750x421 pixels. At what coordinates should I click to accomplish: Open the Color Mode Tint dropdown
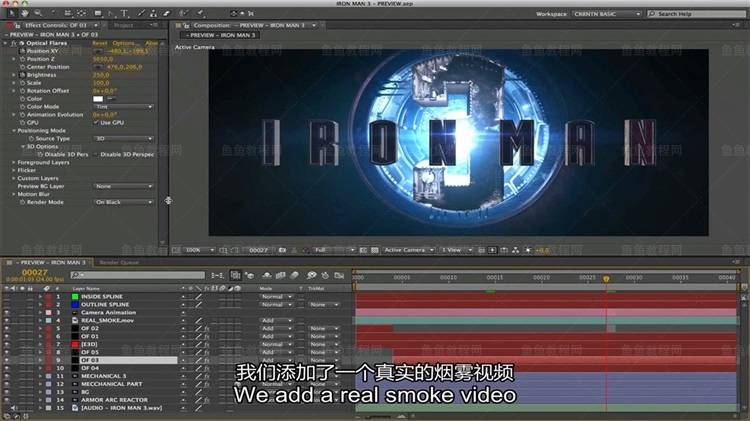(123, 107)
